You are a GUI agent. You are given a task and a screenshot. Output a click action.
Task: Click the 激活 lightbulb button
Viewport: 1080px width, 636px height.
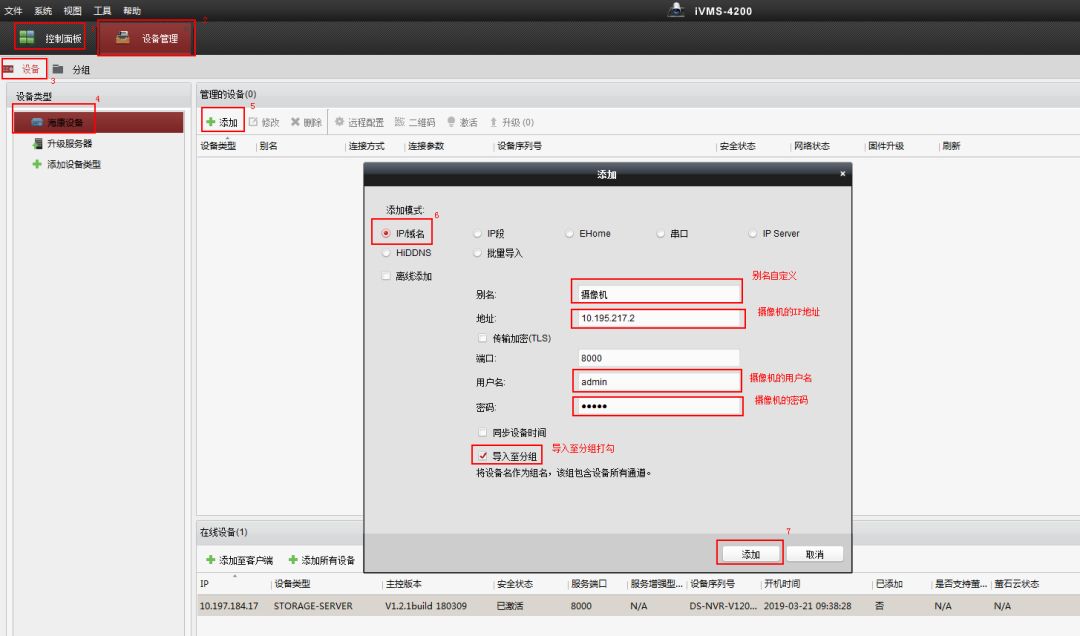[462, 122]
